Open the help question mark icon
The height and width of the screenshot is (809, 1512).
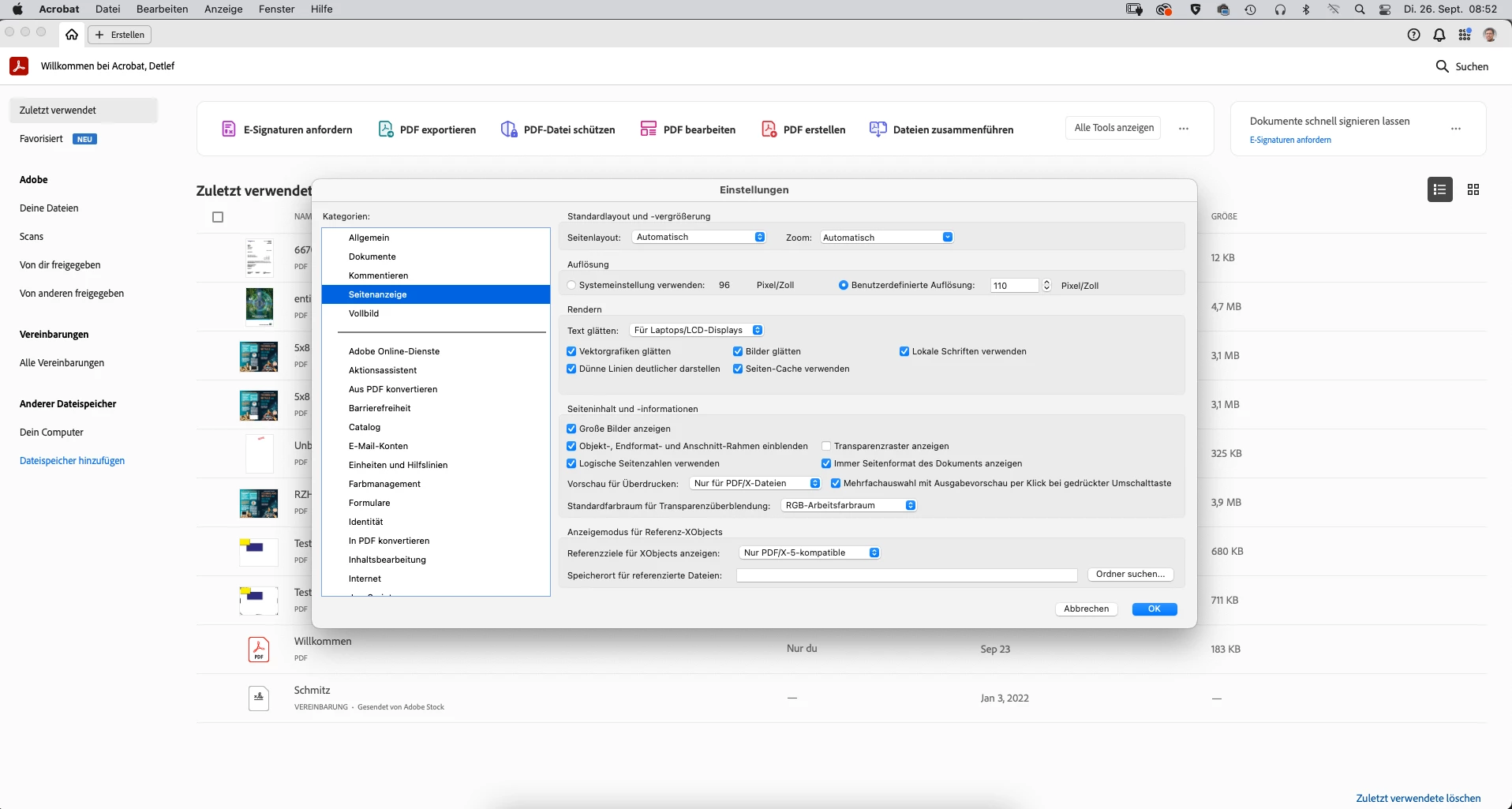coord(1414,35)
